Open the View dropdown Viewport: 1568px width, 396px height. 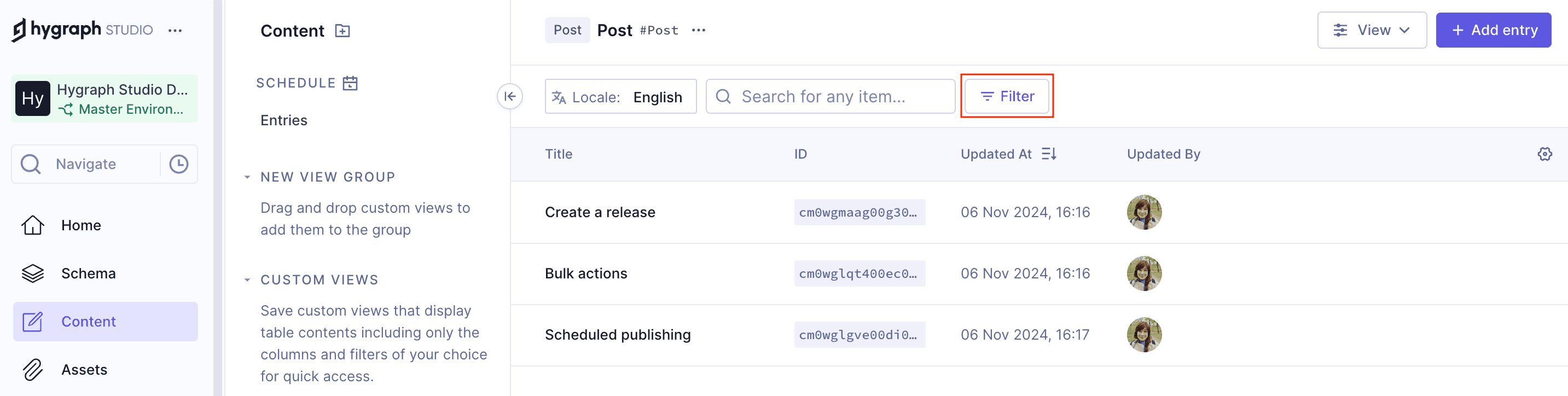[1372, 31]
